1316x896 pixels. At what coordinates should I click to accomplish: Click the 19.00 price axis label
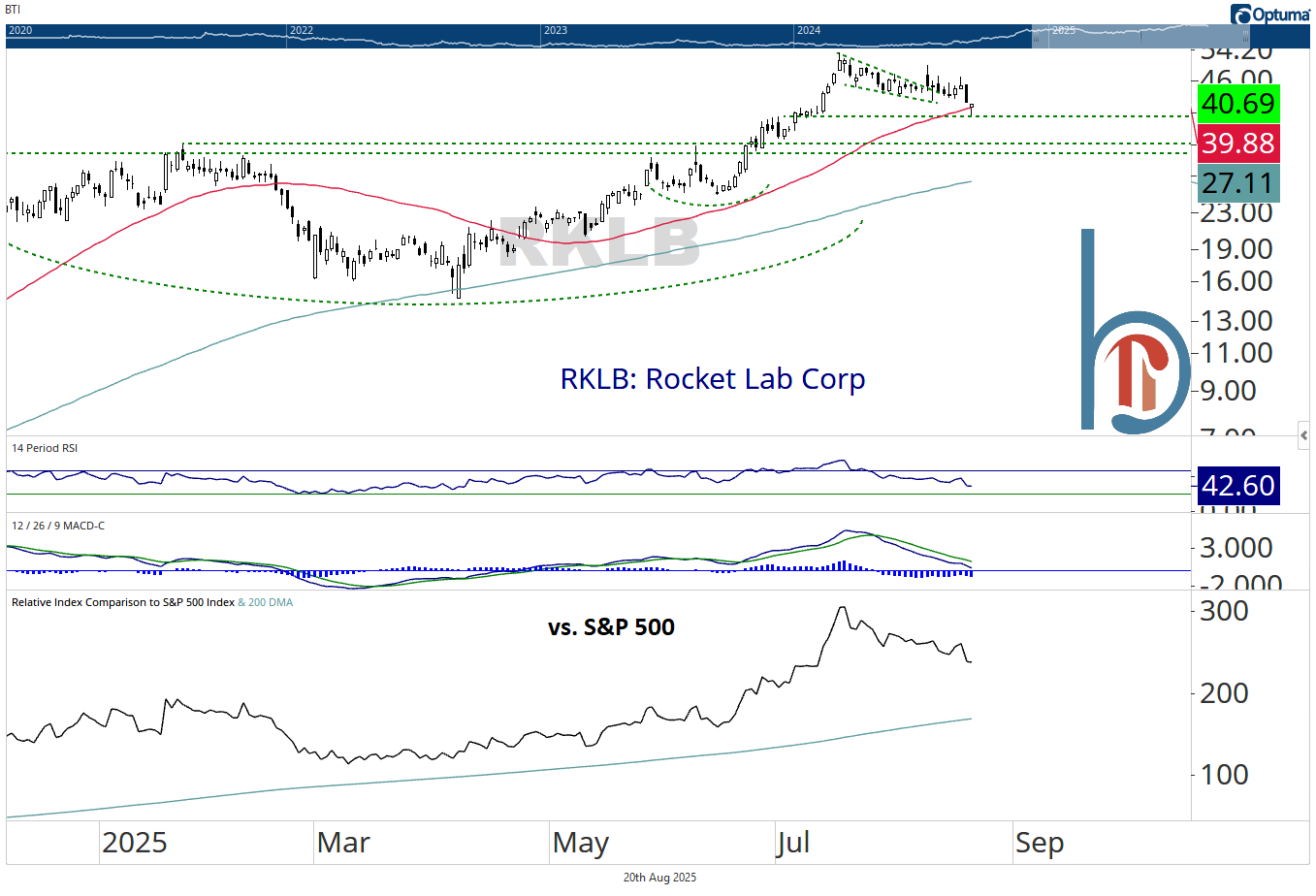coord(1236,249)
